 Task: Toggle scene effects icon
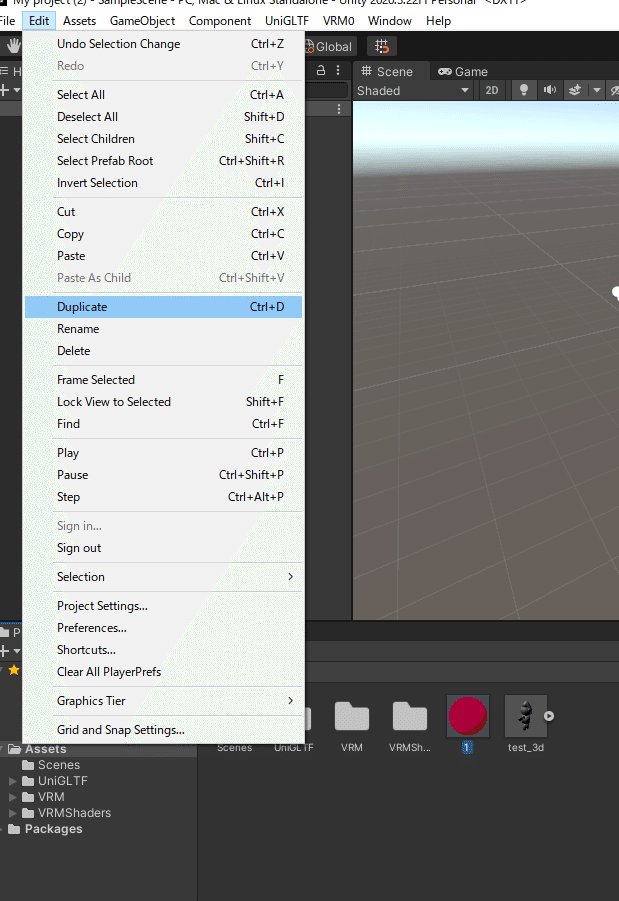[x=575, y=90]
